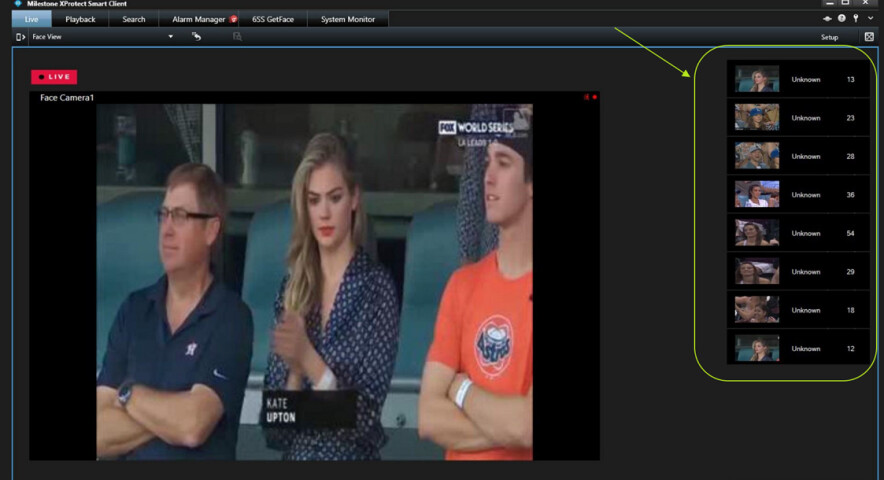Click the key login icon
The height and width of the screenshot is (480, 884).
point(856,19)
